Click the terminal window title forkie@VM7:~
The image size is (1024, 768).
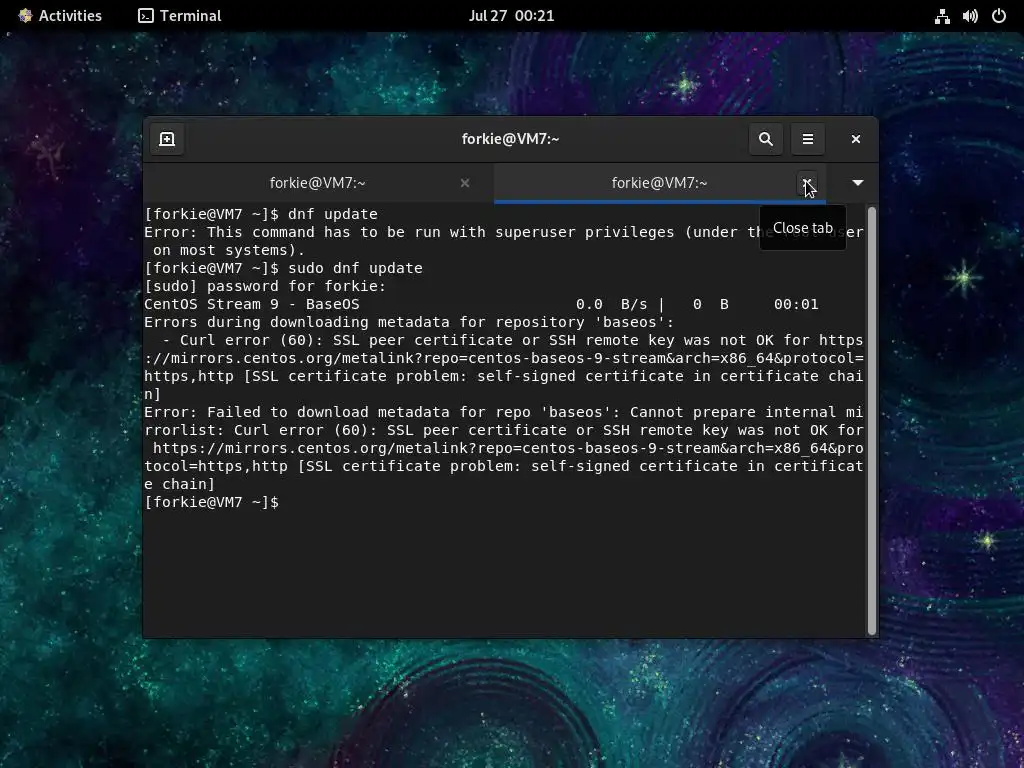511,139
